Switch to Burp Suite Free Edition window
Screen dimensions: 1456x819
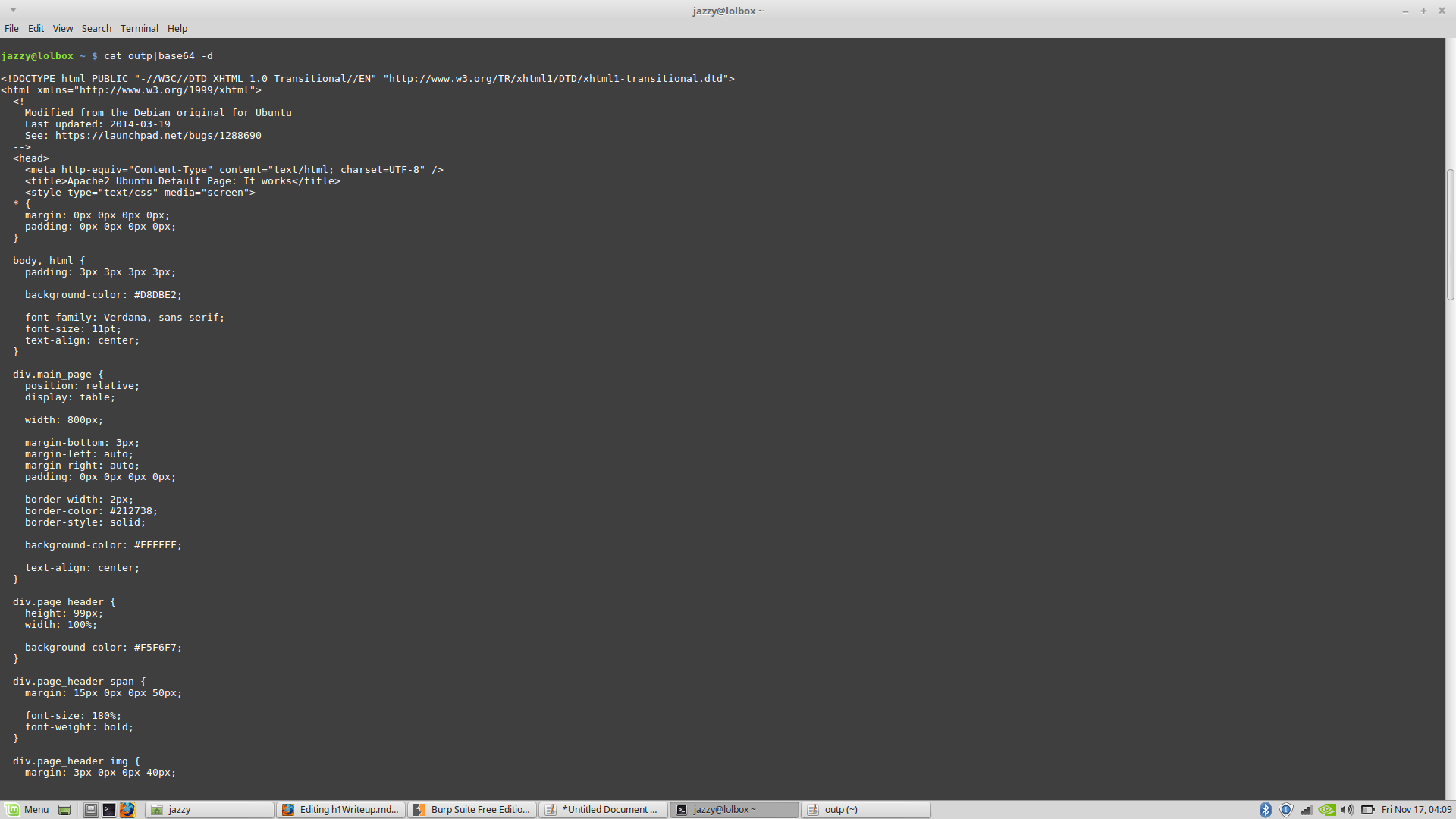click(472, 810)
